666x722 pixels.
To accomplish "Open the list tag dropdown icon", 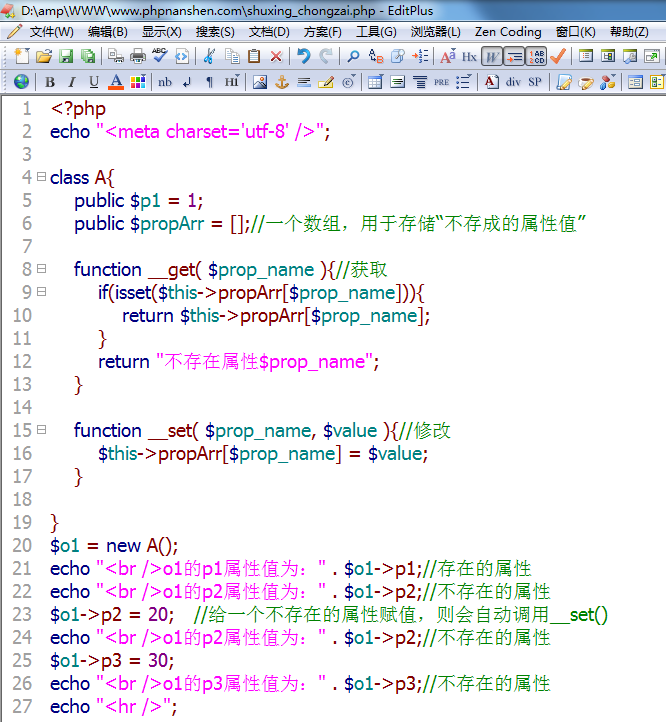I will click(463, 82).
